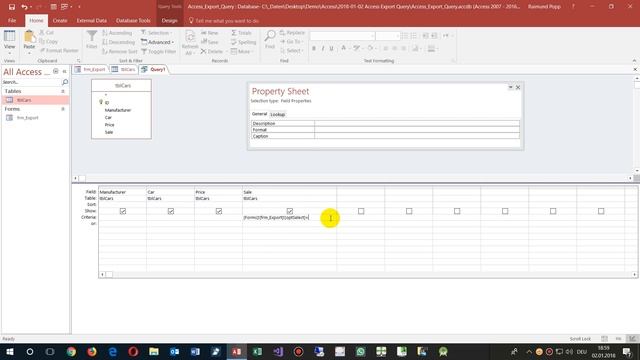Uncheck Show for Sale column
The width and height of the screenshot is (640, 360).
tap(290, 211)
